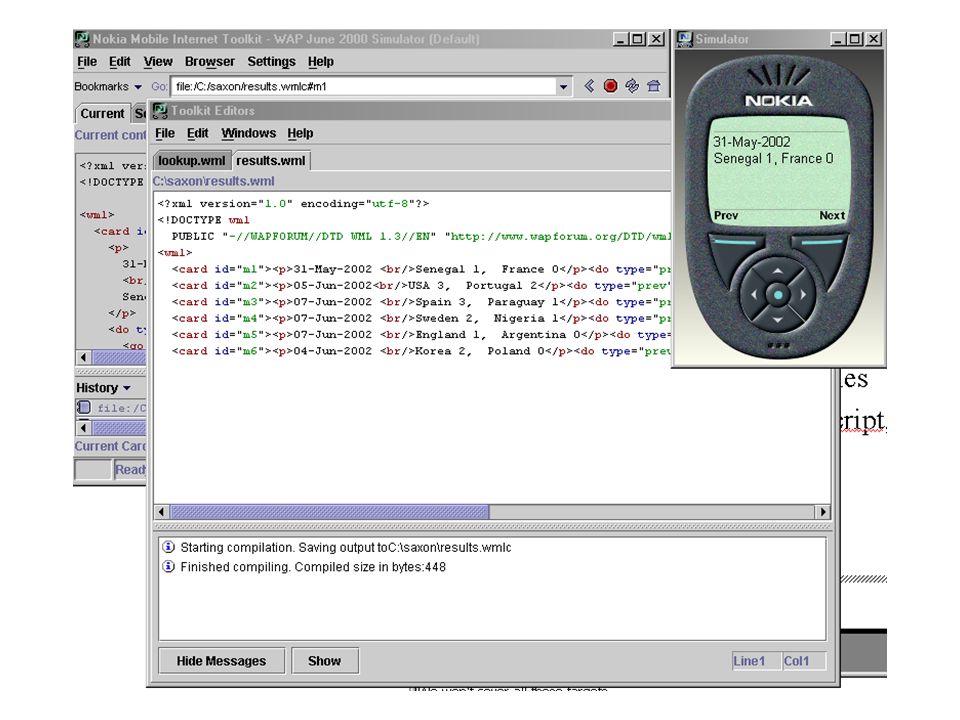Click the phone's center select button
This screenshot has height=720, width=960.
tap(778, 295)
